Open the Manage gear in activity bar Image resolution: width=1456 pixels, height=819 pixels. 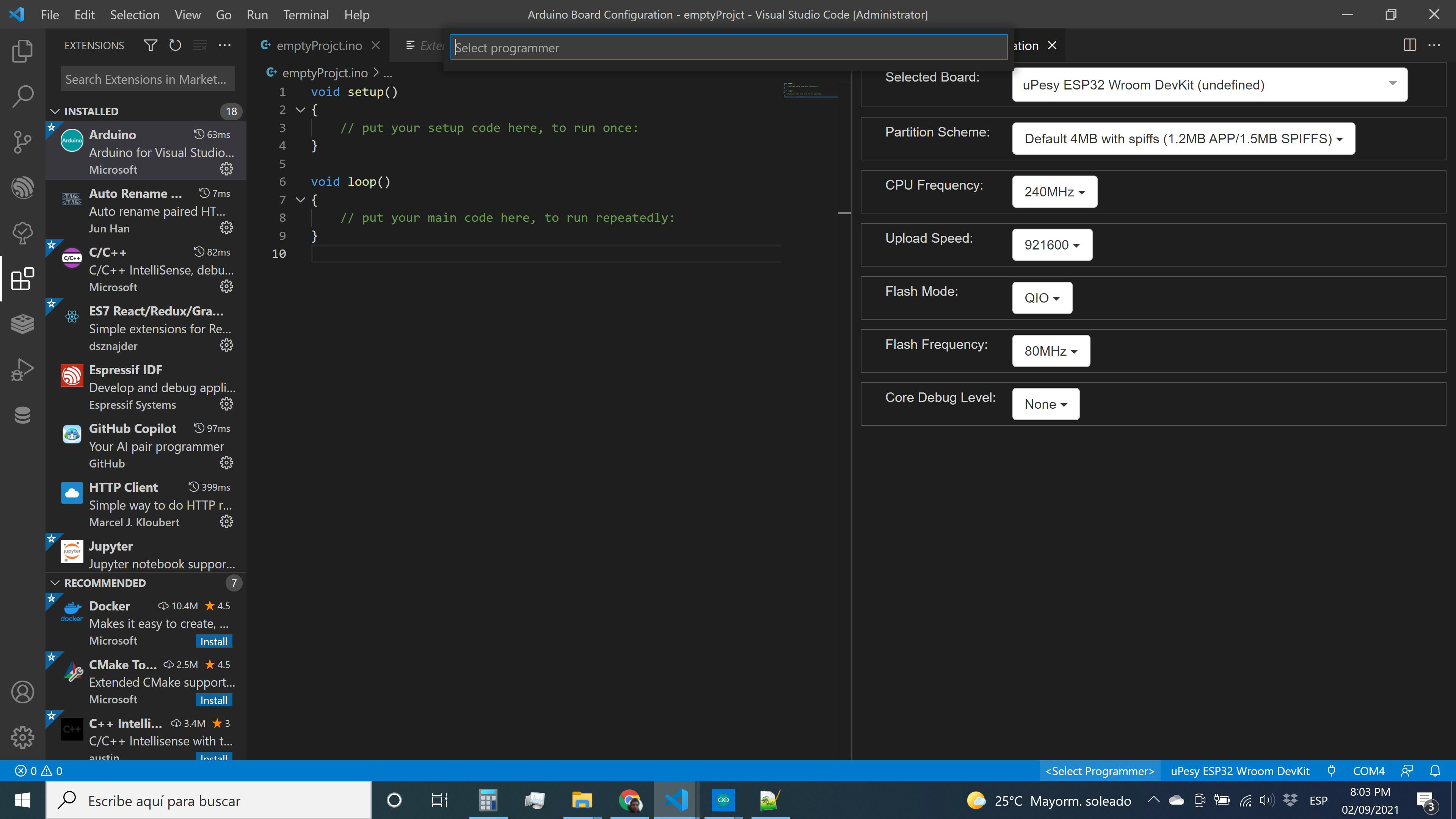(23, 737)
